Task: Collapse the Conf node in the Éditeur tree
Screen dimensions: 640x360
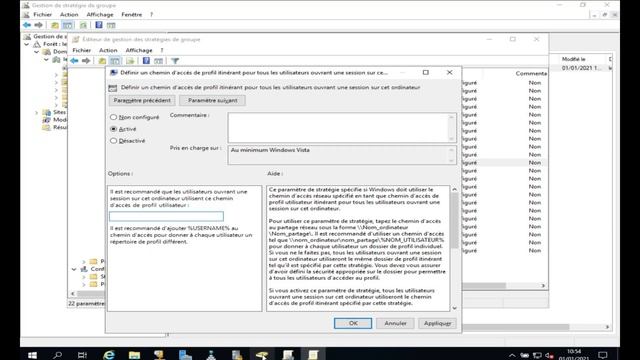Action: [x=74, y=269]
